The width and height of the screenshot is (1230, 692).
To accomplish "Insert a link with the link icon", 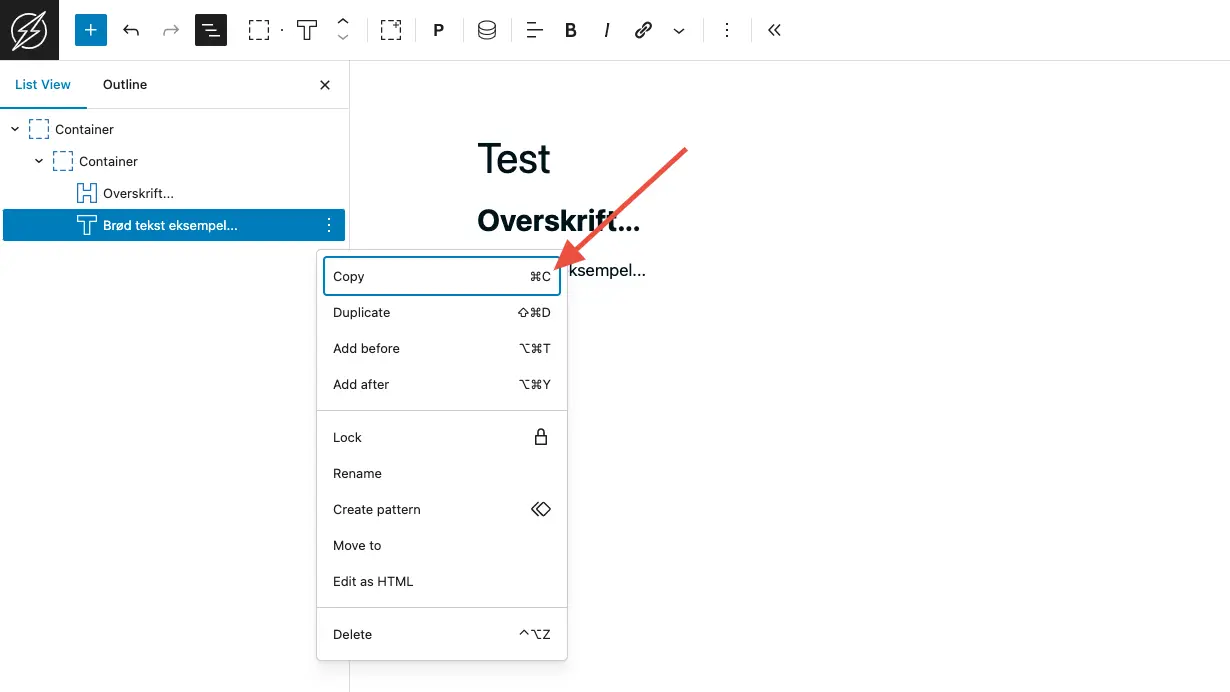I will tap(643, 30).
